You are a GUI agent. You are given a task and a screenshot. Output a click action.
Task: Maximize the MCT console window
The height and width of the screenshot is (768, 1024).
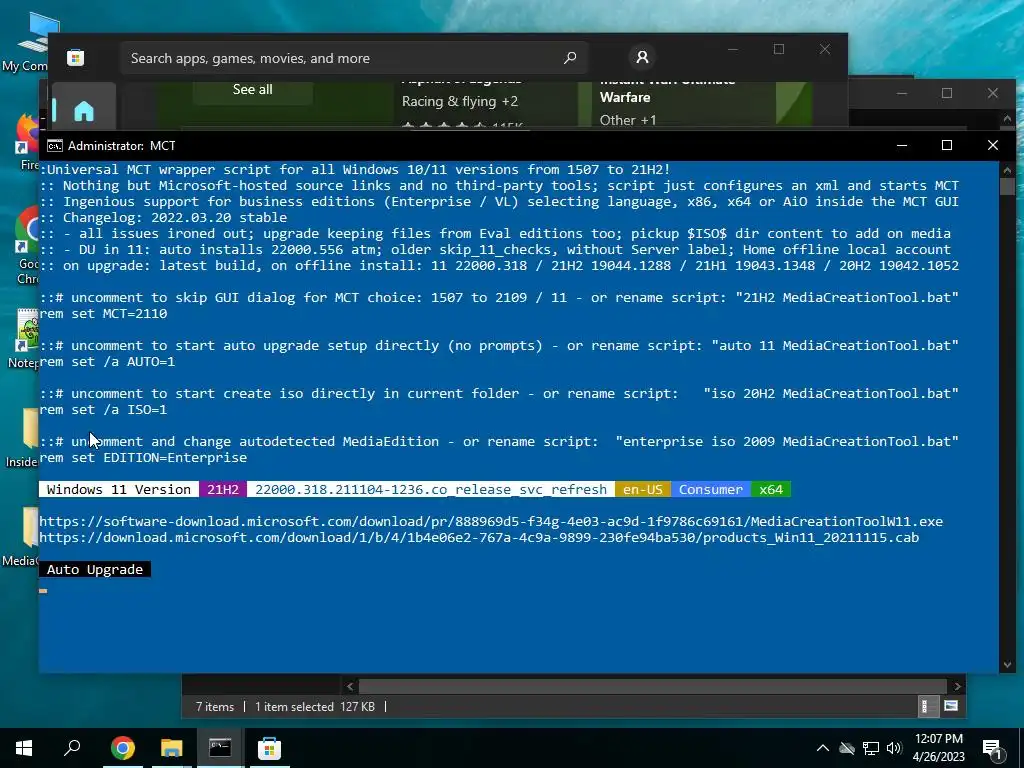[946, 145]
